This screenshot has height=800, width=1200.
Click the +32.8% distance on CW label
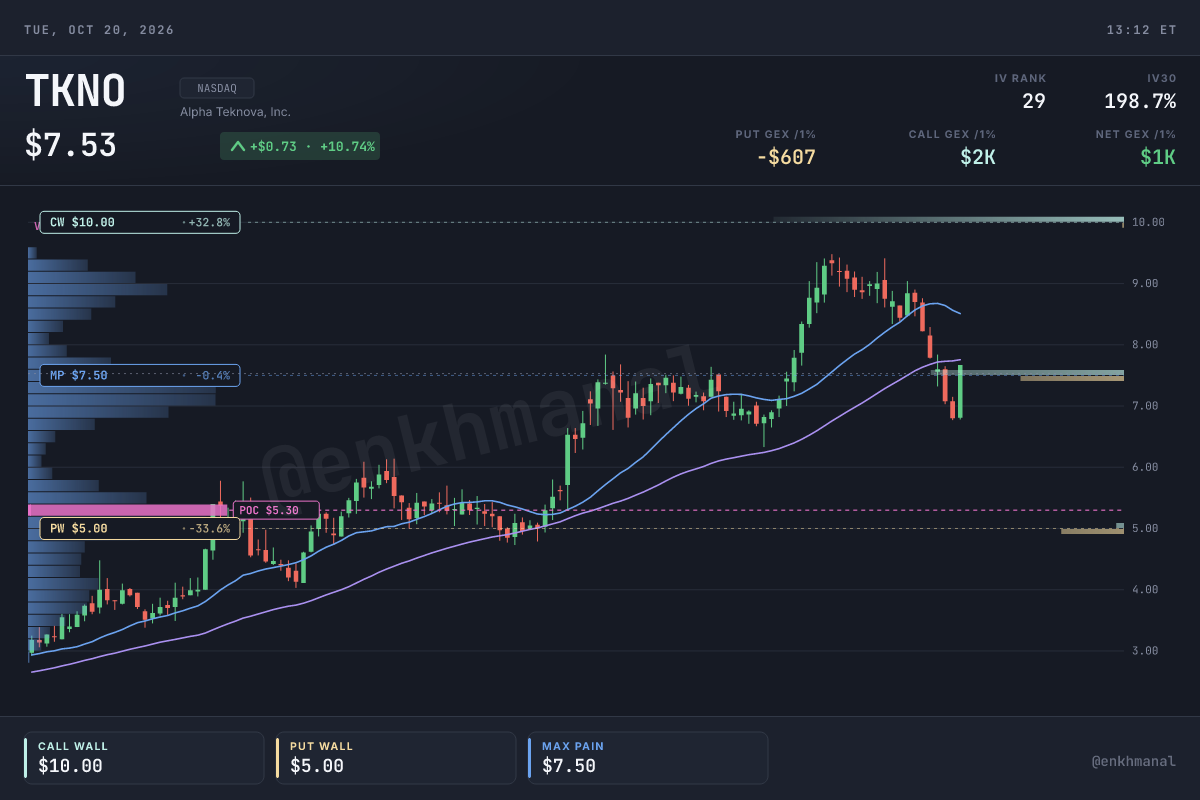(209, 222)
